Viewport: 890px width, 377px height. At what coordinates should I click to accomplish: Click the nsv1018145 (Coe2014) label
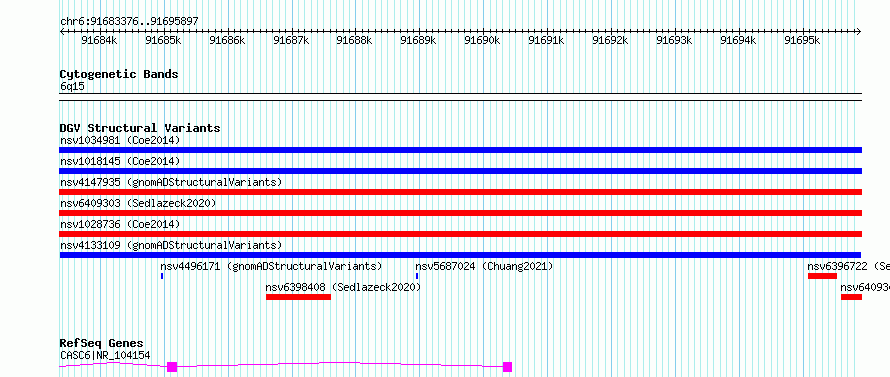120,161
